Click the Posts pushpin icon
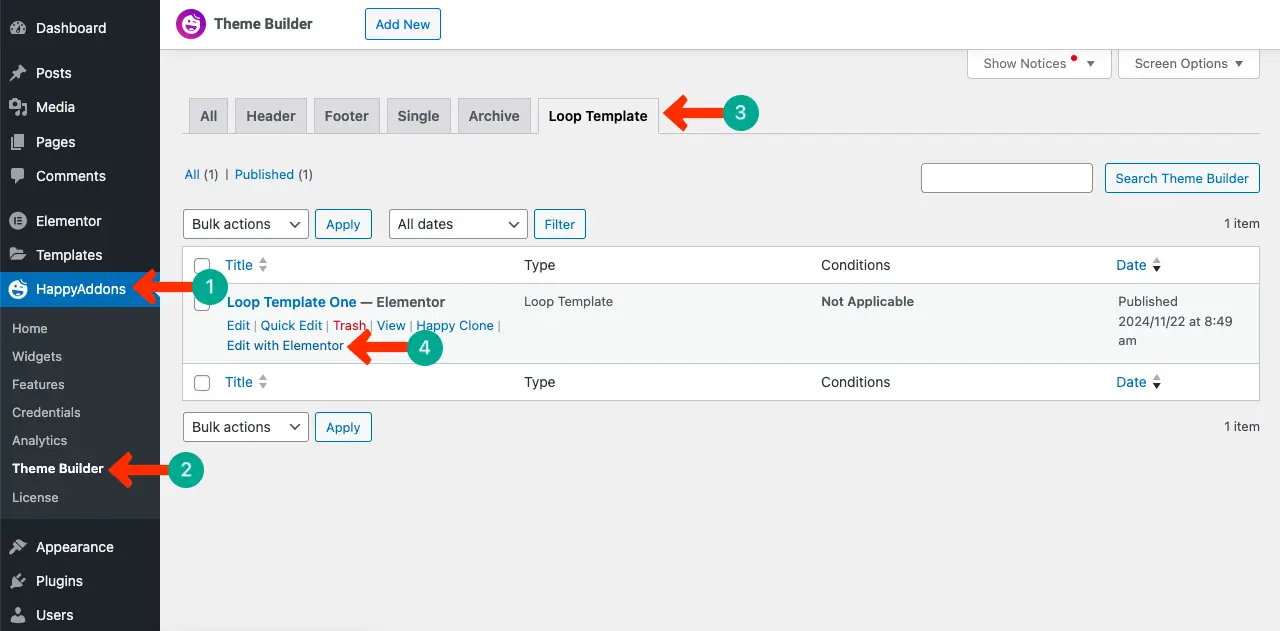 (18, 73)
